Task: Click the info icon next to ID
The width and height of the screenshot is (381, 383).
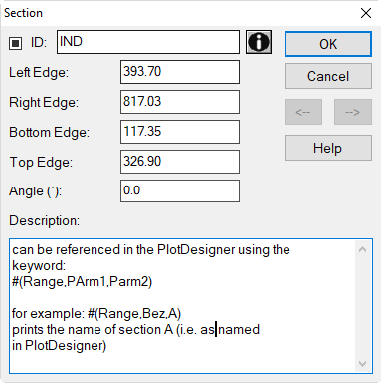Action: [259, 42]
